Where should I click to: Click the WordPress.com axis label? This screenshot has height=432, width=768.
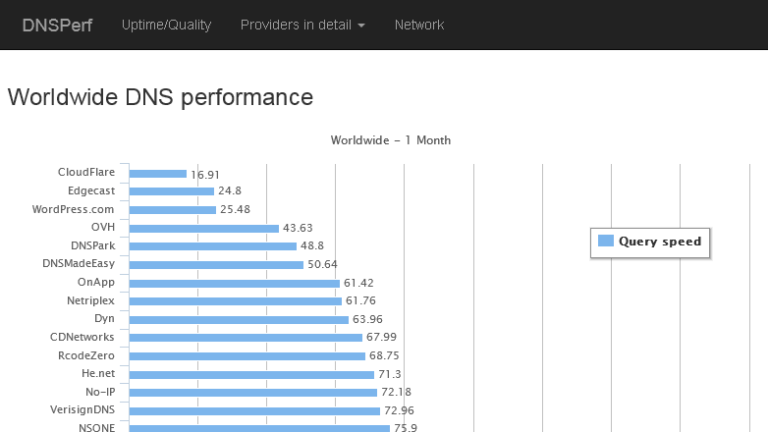click(x=73, y=209)
